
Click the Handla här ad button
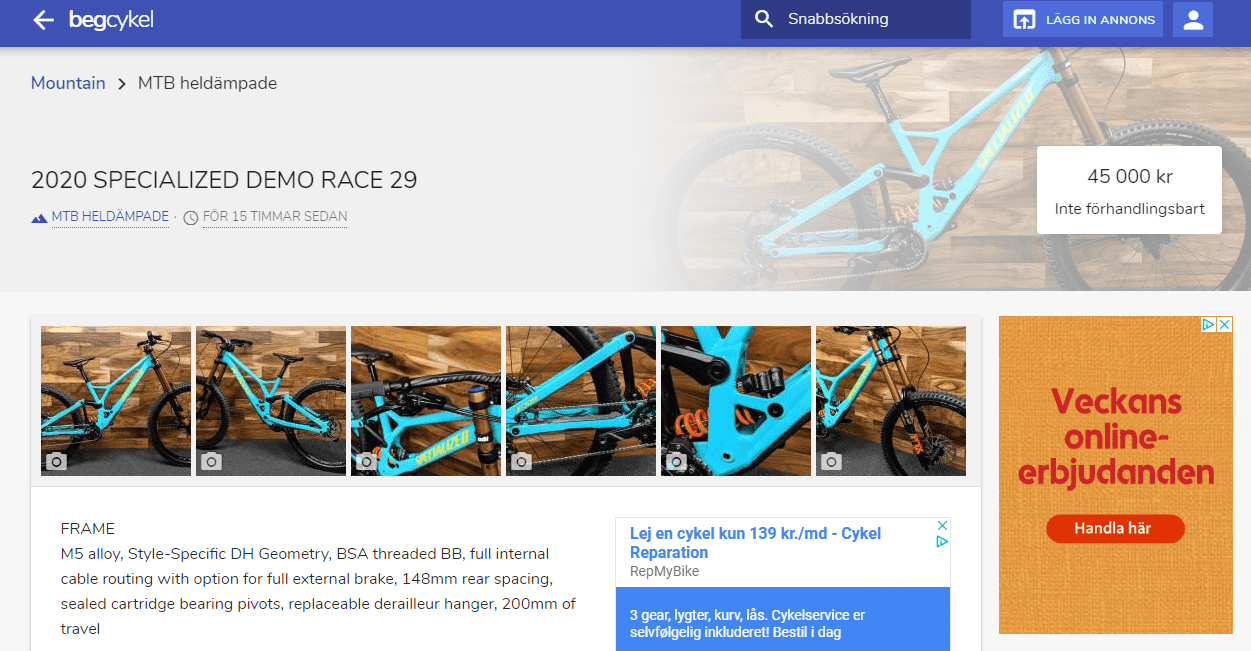click(1115, 528)
